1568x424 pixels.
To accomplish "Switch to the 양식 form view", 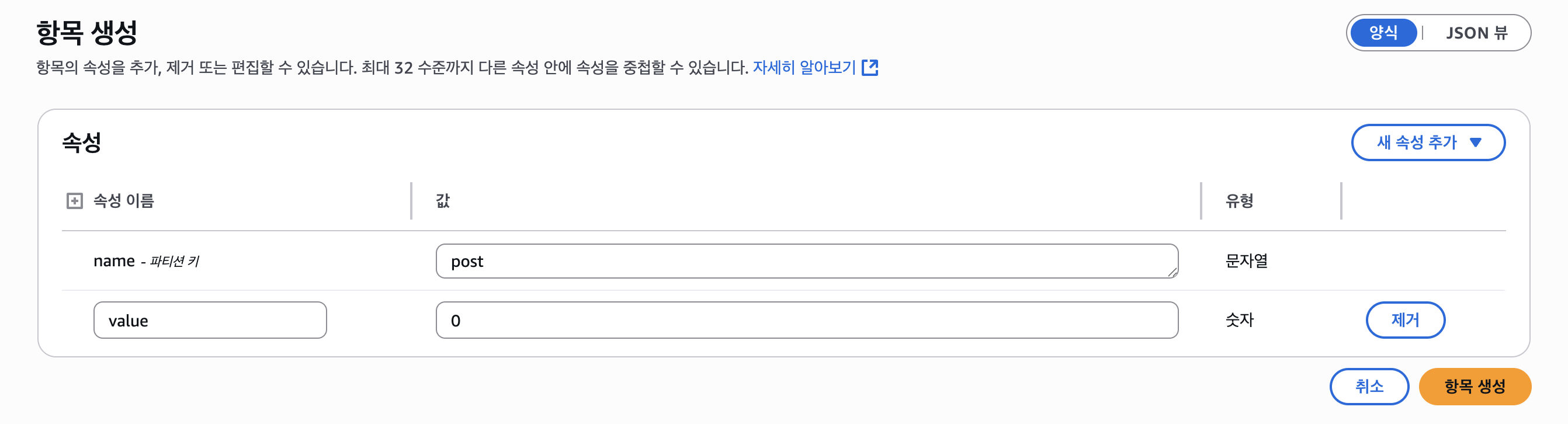I will (1383, 33).
